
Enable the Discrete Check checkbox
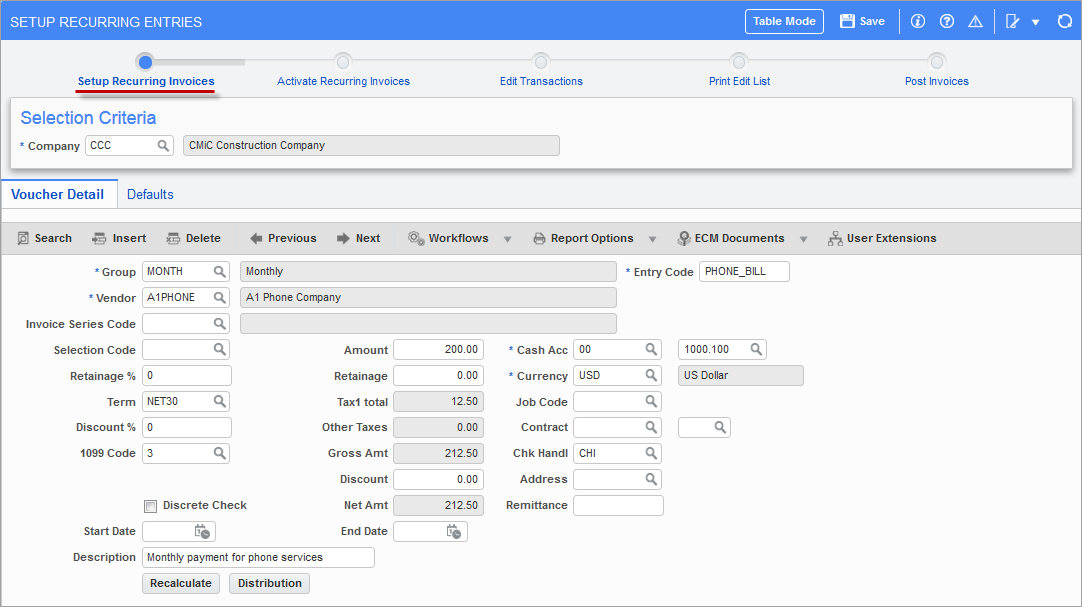coord(150,505)
